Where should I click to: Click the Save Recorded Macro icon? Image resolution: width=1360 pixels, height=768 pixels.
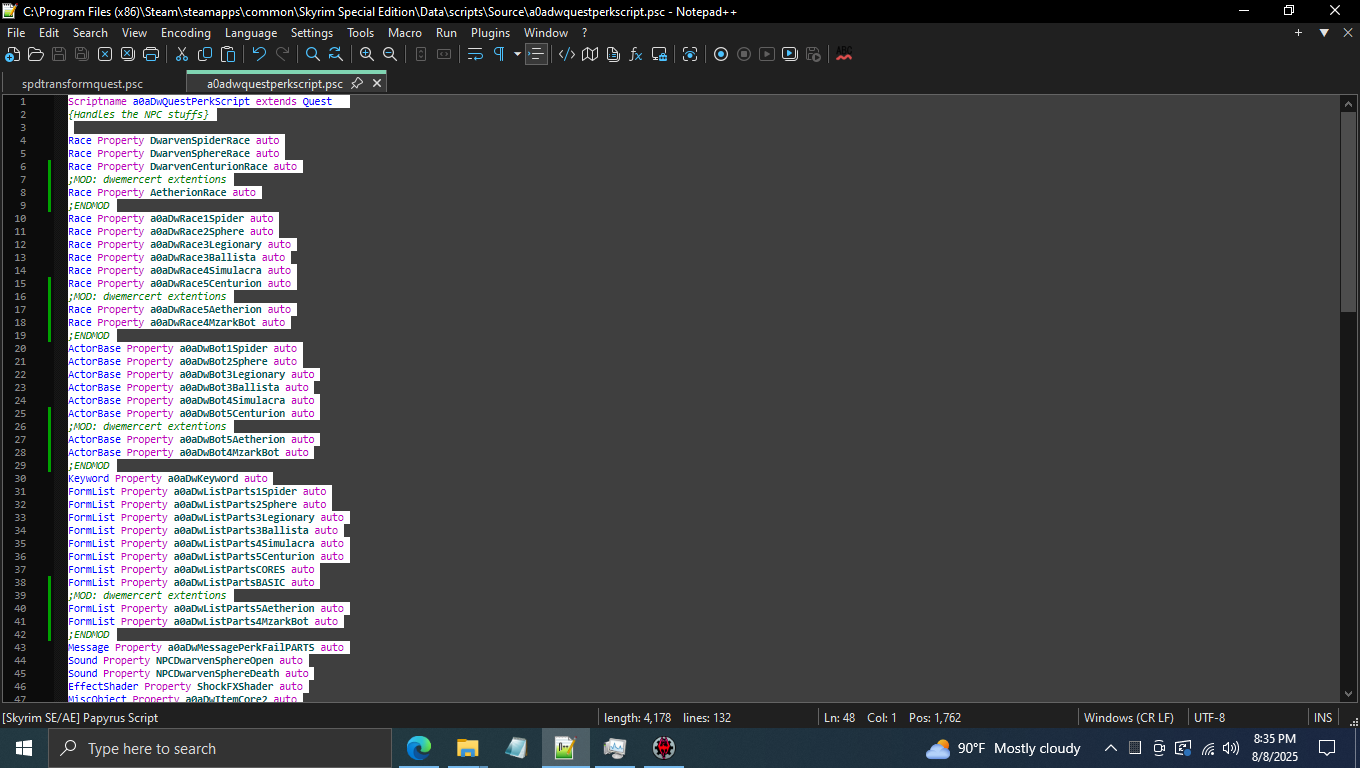coord(813,54)
